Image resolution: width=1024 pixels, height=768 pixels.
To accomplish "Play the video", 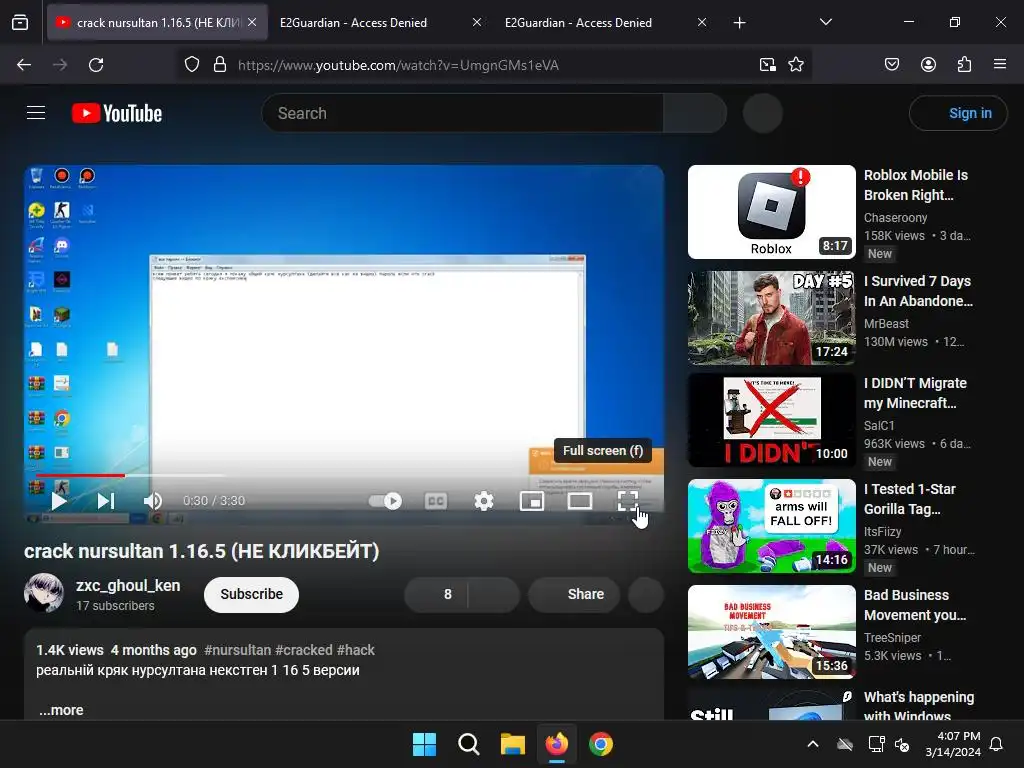I will point(59,501).
